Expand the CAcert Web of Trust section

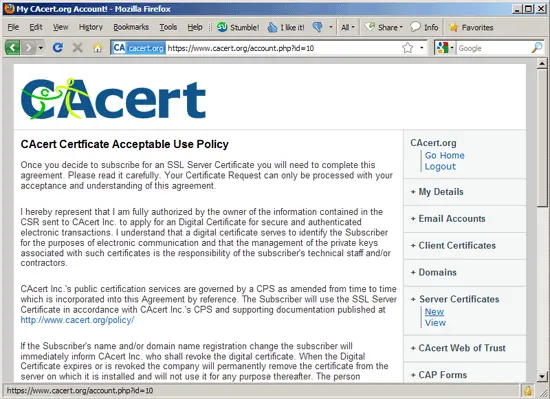[x=458, y=348]
